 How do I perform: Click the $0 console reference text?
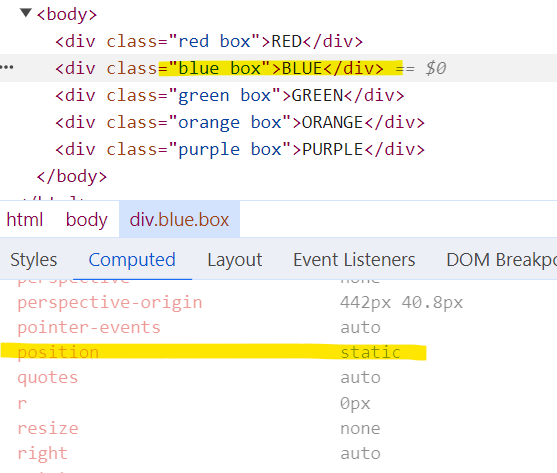[436, 68]
